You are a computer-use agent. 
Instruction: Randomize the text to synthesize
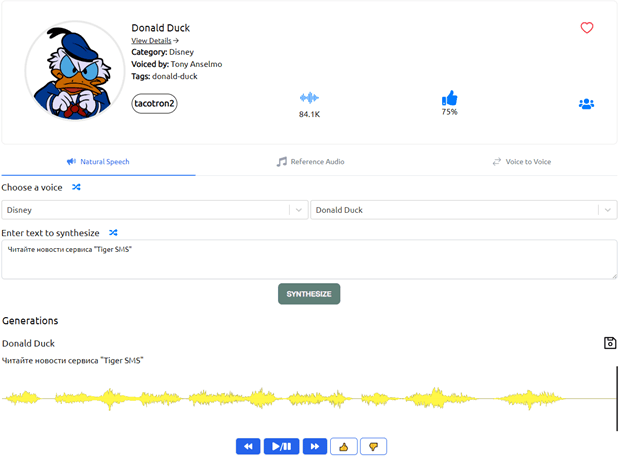click(x=113, y=232)
